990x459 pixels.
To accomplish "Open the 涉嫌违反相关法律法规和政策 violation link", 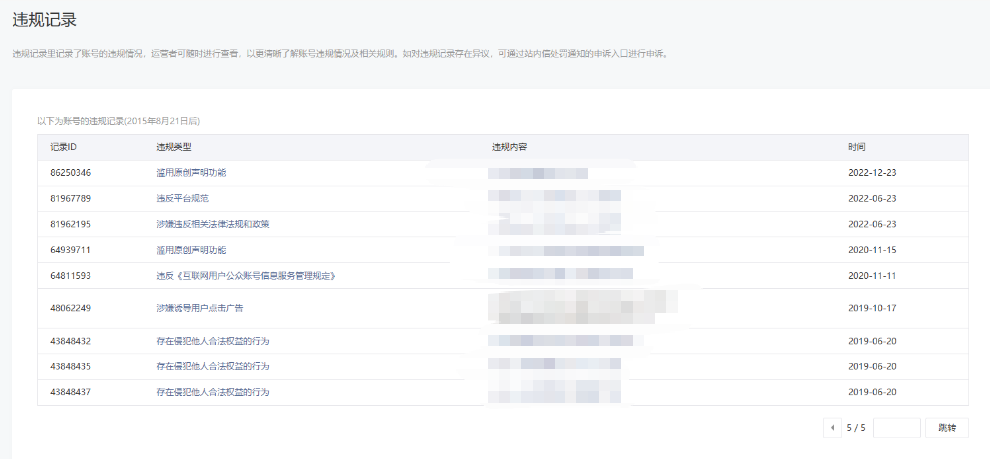I will point(212,224).
